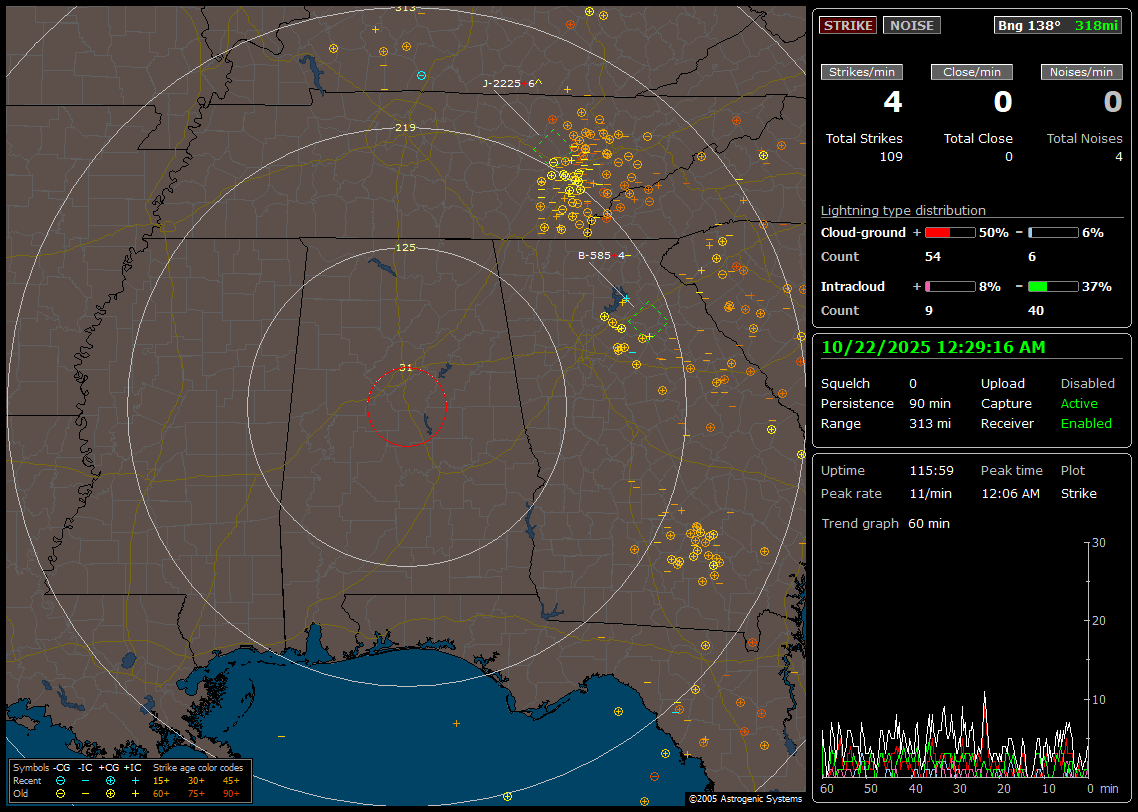Viewport: 1138px width, 812px height.
Task: Click the Old +CG yellow symbol in legend
Action: 110,793
